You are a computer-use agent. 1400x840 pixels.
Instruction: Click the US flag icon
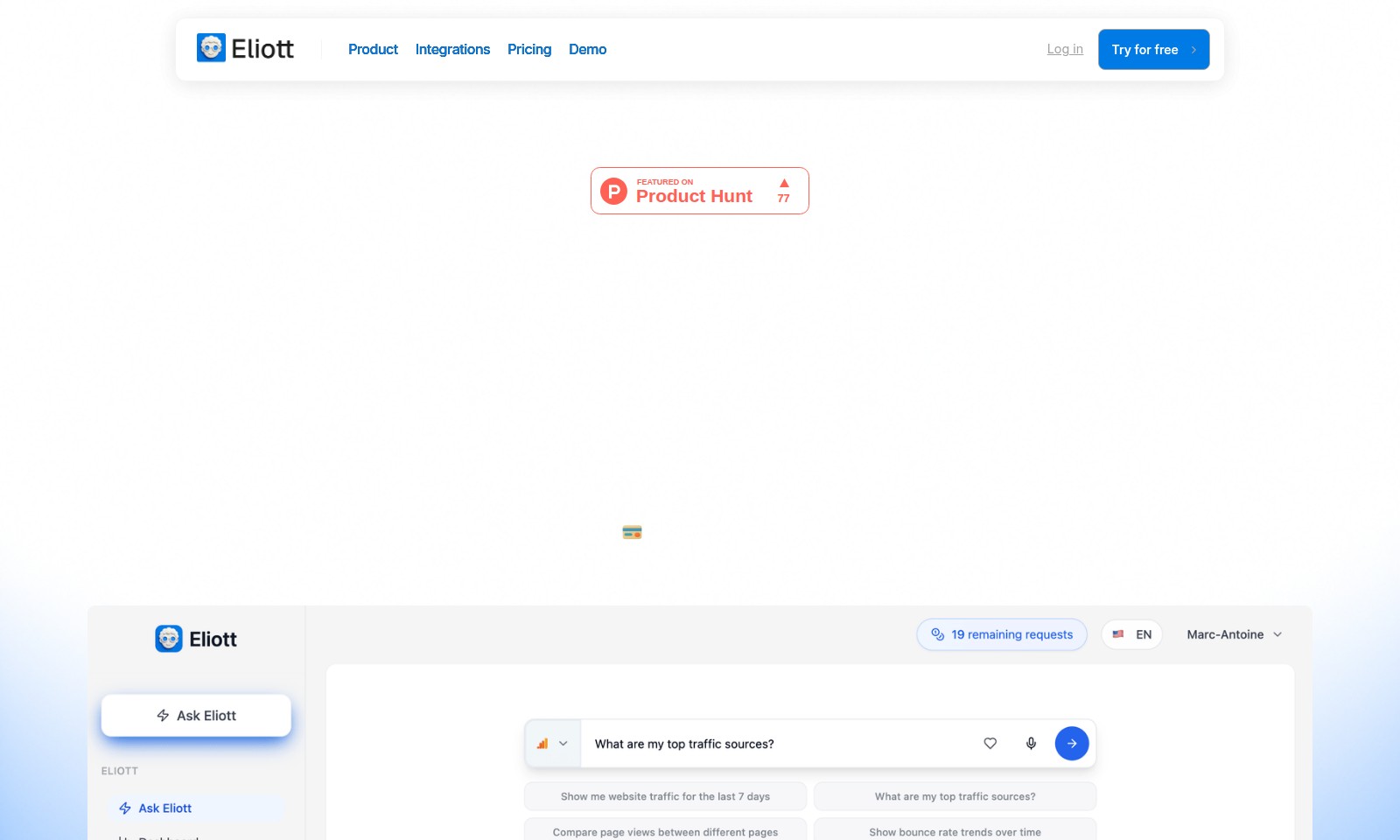[1117, 634]
